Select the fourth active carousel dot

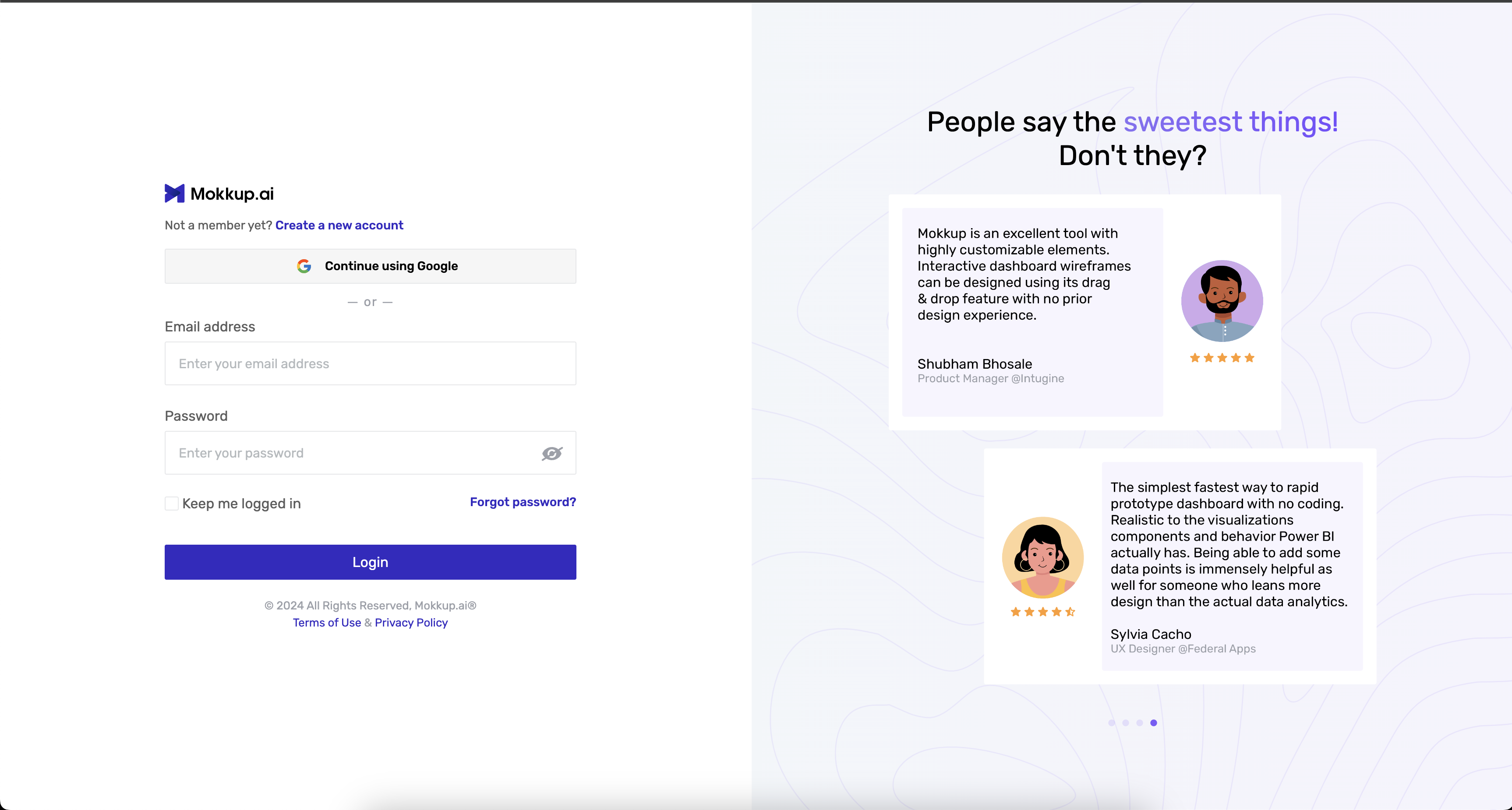[x=1153, y=723]
